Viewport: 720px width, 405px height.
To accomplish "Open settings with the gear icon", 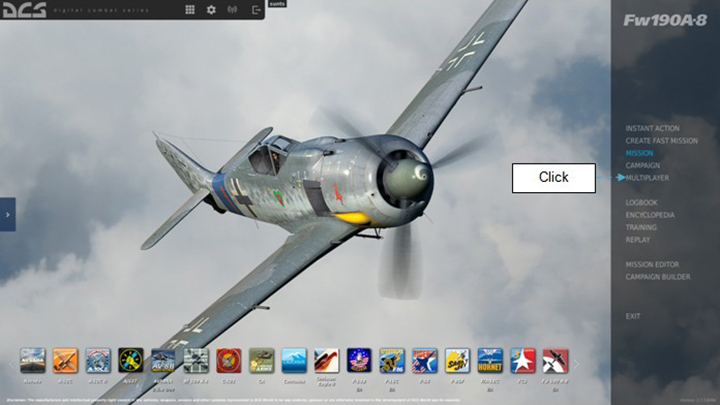I will tap(211, 9).
